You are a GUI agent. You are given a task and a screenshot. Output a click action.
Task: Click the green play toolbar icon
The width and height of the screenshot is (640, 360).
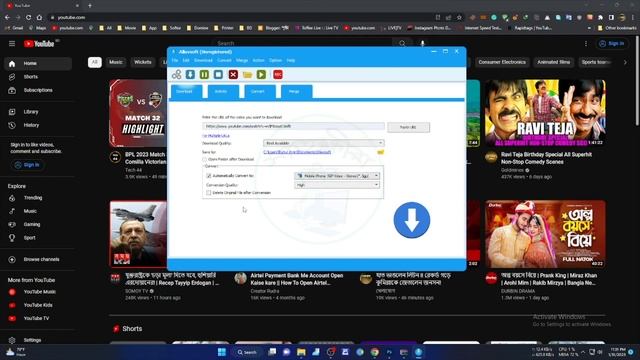(261, 75)
